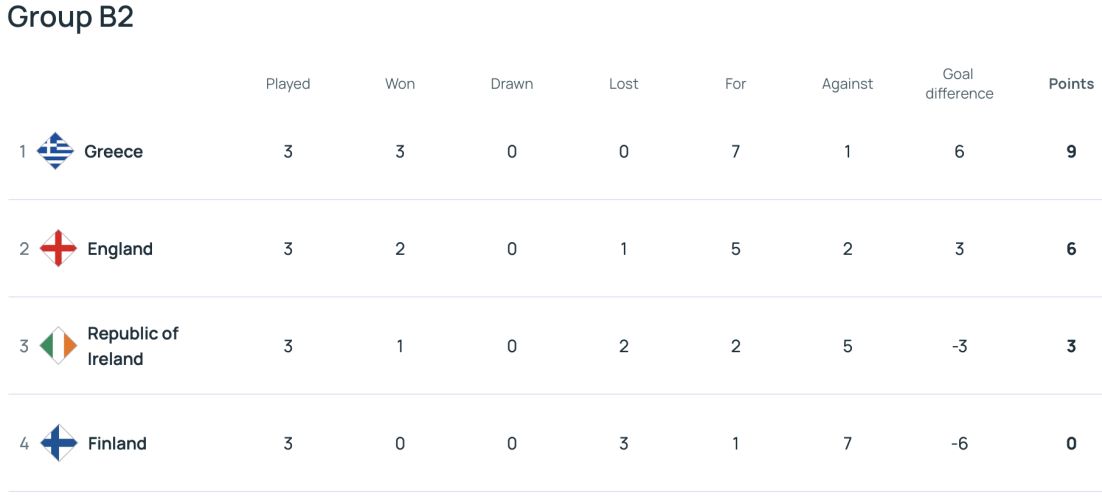Click the Finland flag icon

pyautogui.click(x=58, y=443)
